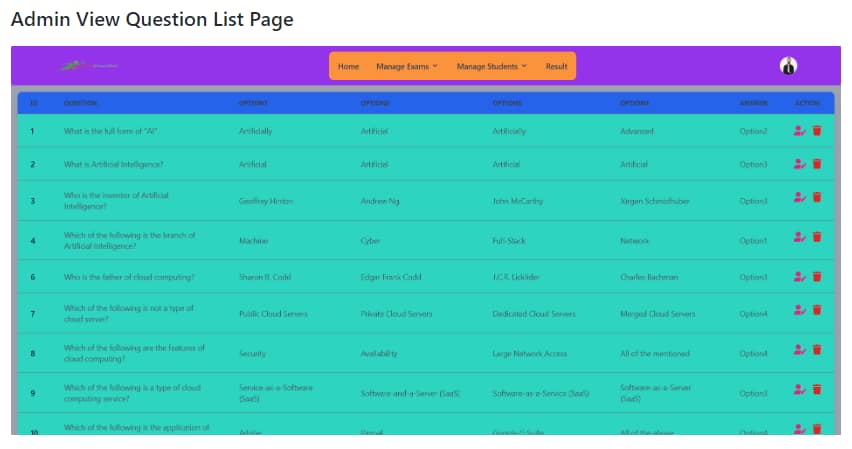
Task: Click the site logo in navbar
Action: (88, 66)
